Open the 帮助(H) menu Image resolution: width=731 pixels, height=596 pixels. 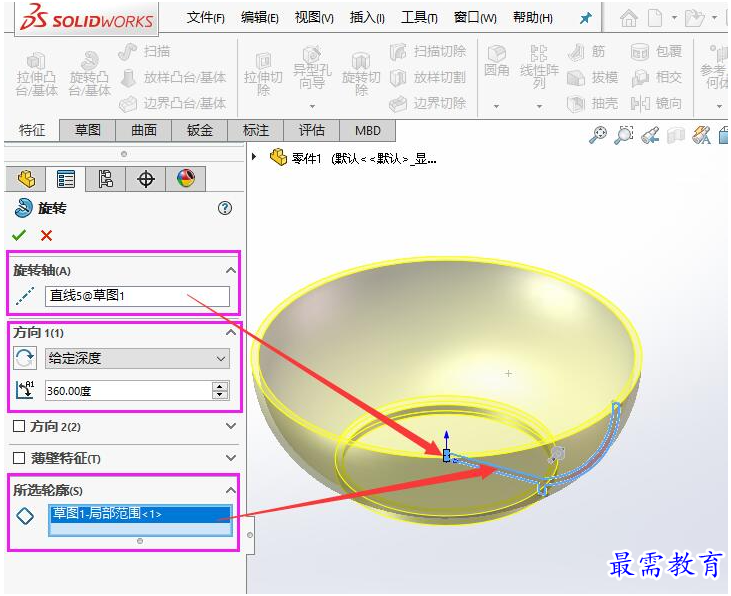coord(533,18)
